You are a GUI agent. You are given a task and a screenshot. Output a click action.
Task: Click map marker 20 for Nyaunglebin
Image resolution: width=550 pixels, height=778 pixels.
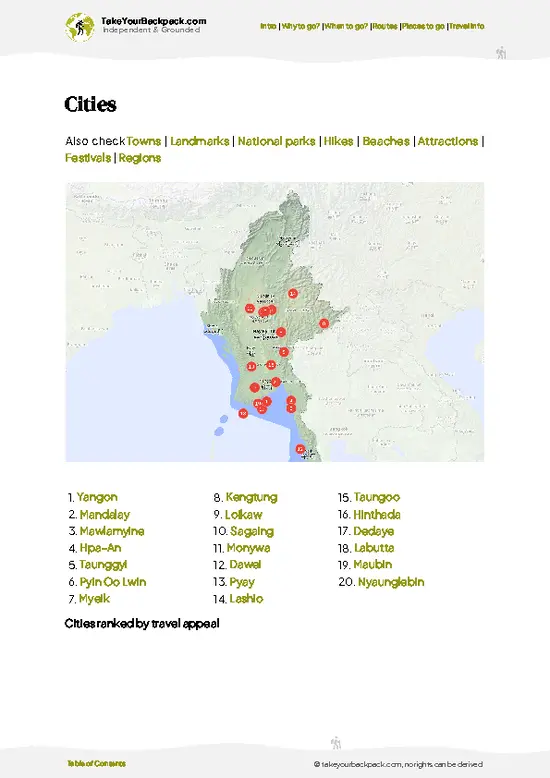[275, 382]
